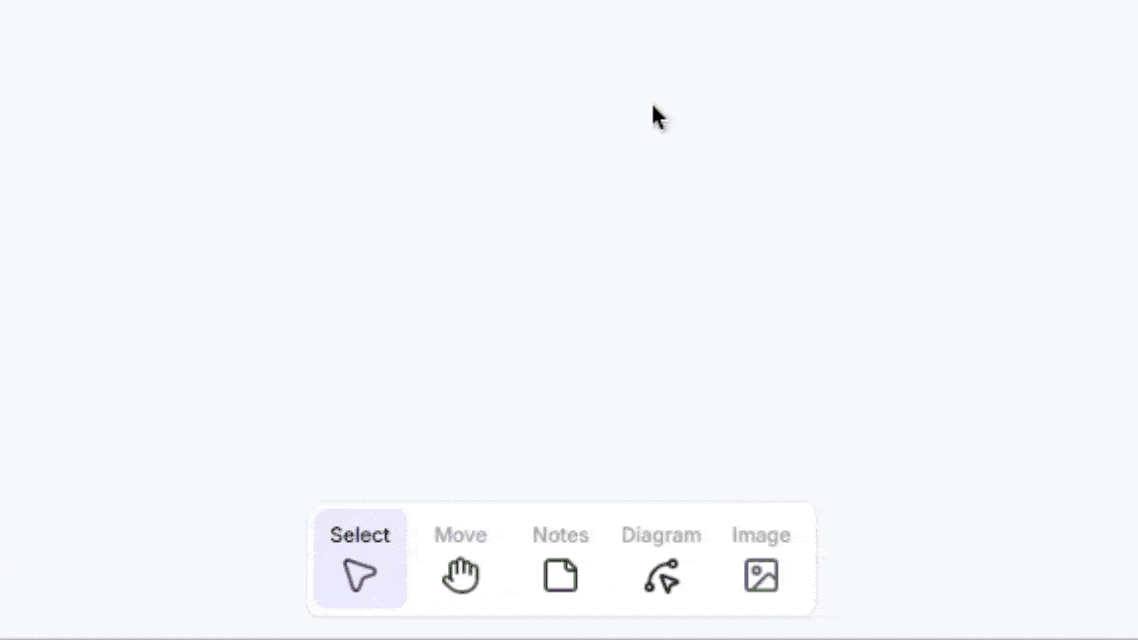Tap the connector path node glyph

(661, 575)
